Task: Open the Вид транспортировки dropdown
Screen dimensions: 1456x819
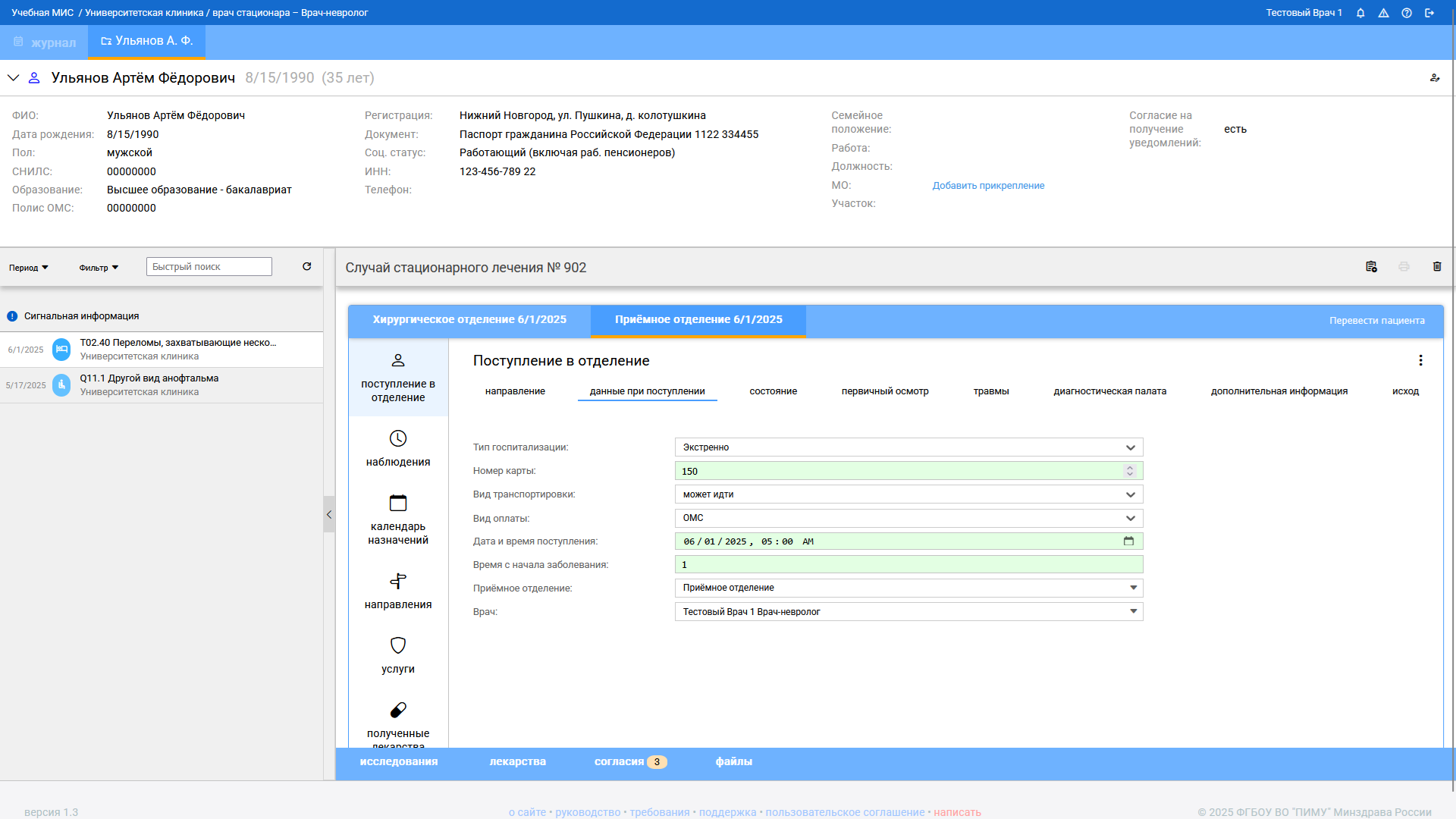Action: tap(1130, 494)
